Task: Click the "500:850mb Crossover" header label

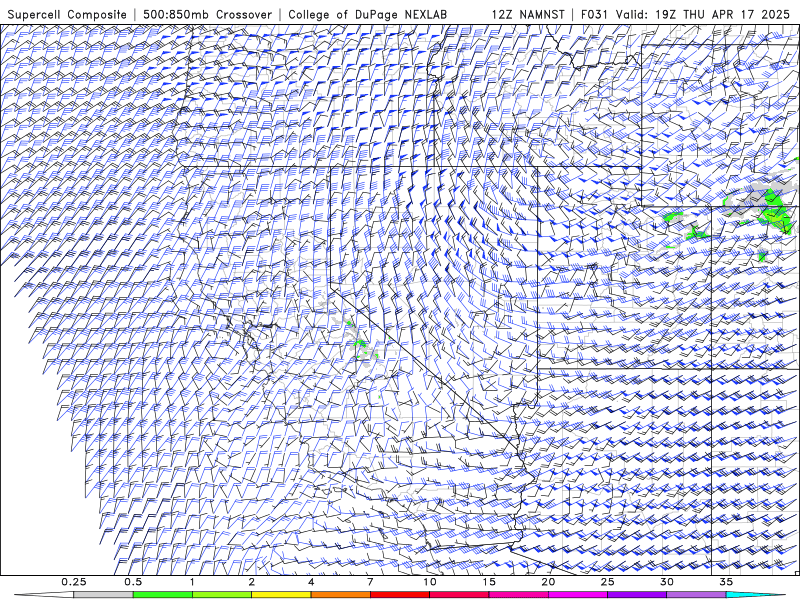Action: [208, 14]
